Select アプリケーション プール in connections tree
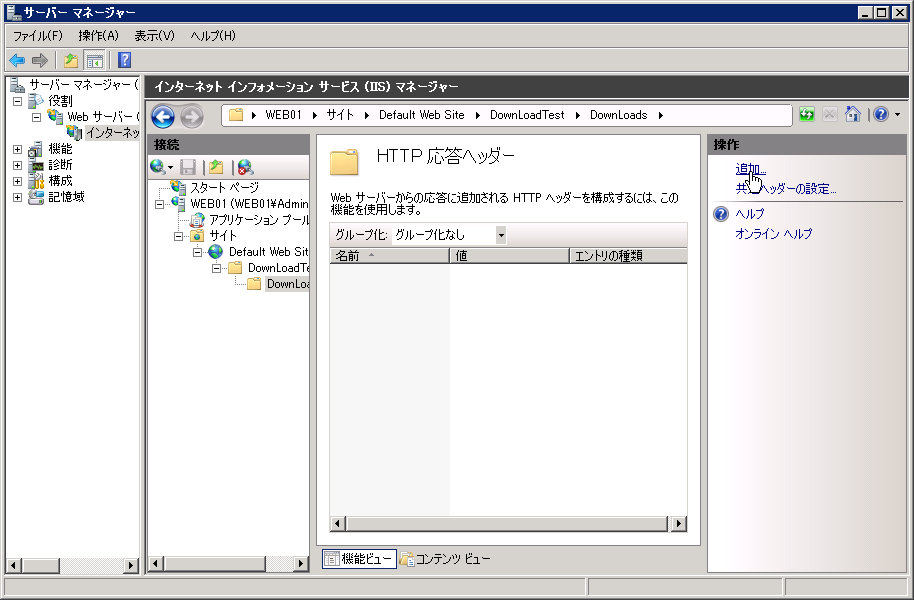914x600 pixels. click(x=259, y=220)
